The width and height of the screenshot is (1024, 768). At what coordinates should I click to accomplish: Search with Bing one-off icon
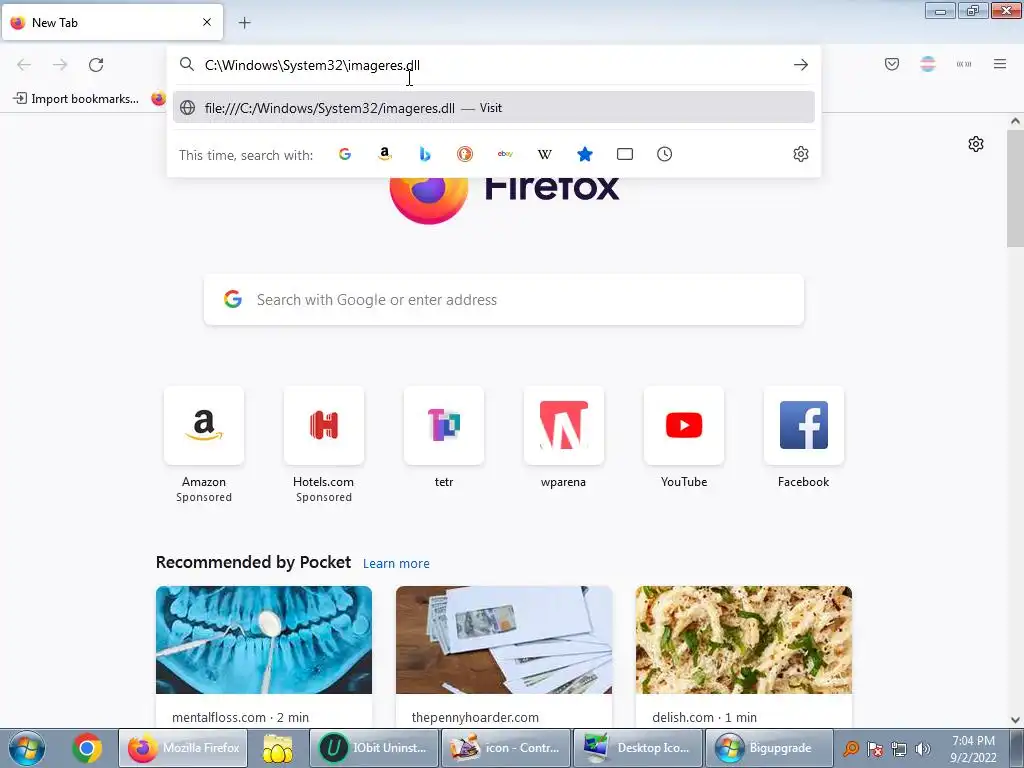tap(424, 154)
